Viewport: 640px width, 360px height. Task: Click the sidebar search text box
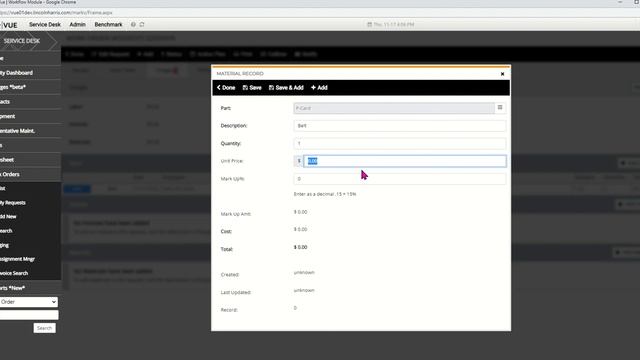(x=29, y=315)
